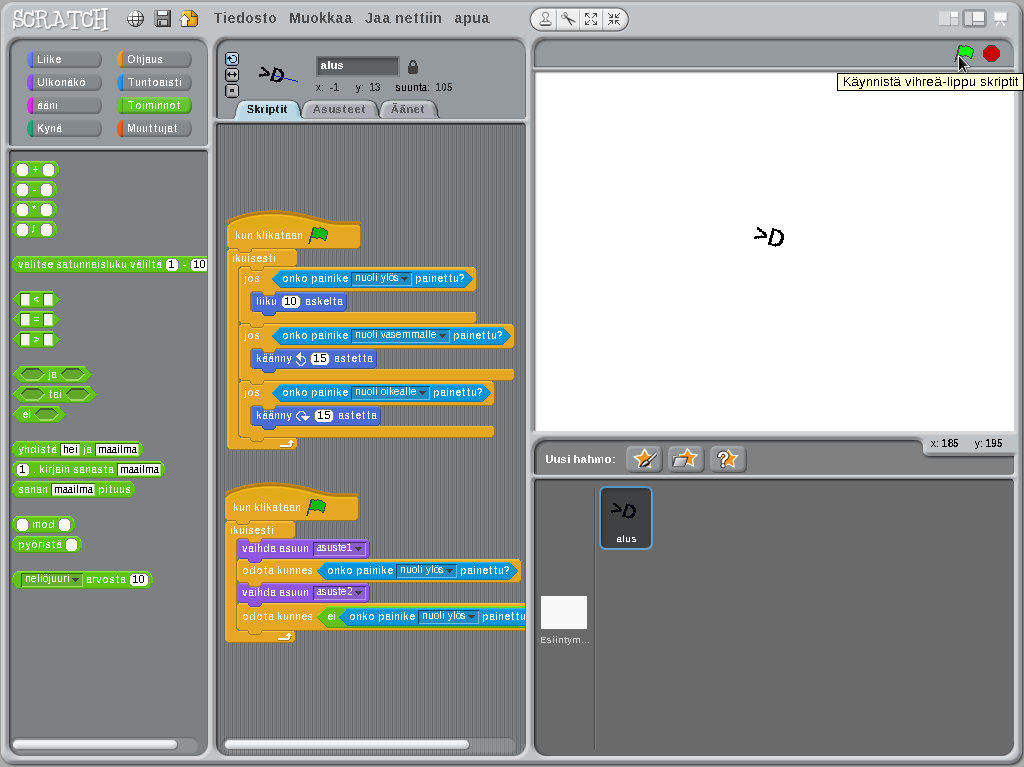Click the red stop sign button

(991, 54)
